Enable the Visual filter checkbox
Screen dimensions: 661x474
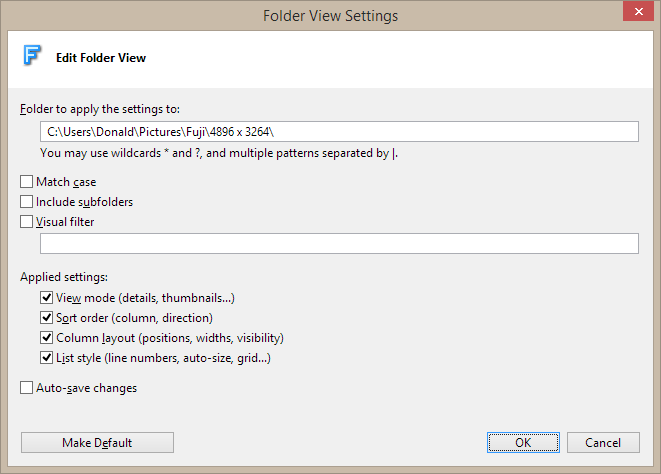(27, 222)
